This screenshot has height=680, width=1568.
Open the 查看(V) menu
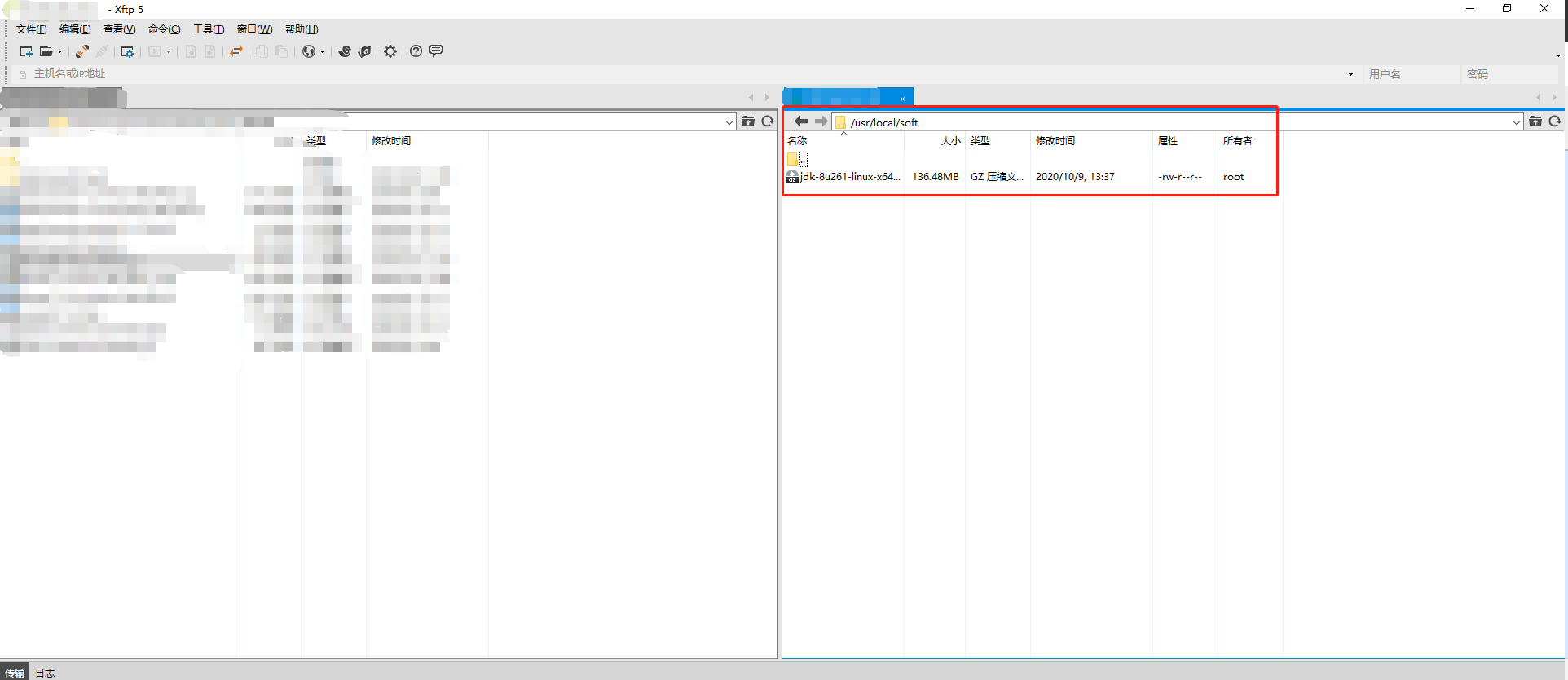click(119, 29)
